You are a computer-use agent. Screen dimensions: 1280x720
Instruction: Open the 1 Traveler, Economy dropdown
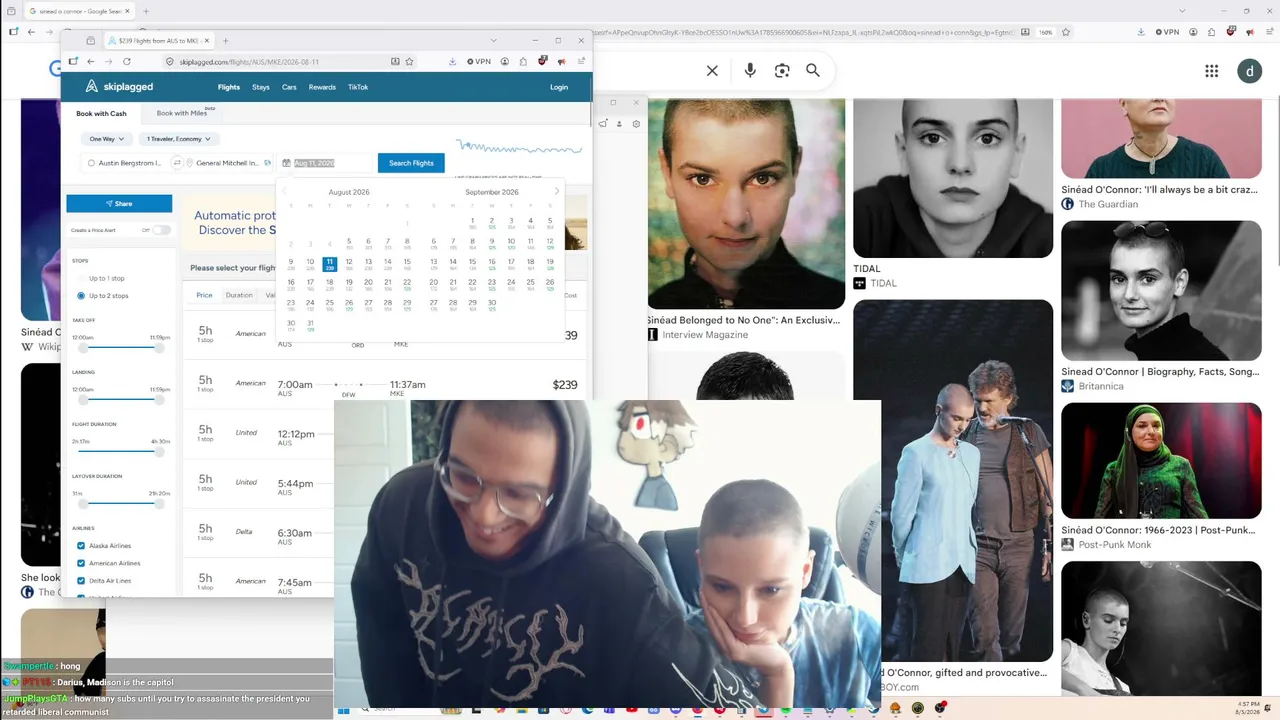pos(178,139)
